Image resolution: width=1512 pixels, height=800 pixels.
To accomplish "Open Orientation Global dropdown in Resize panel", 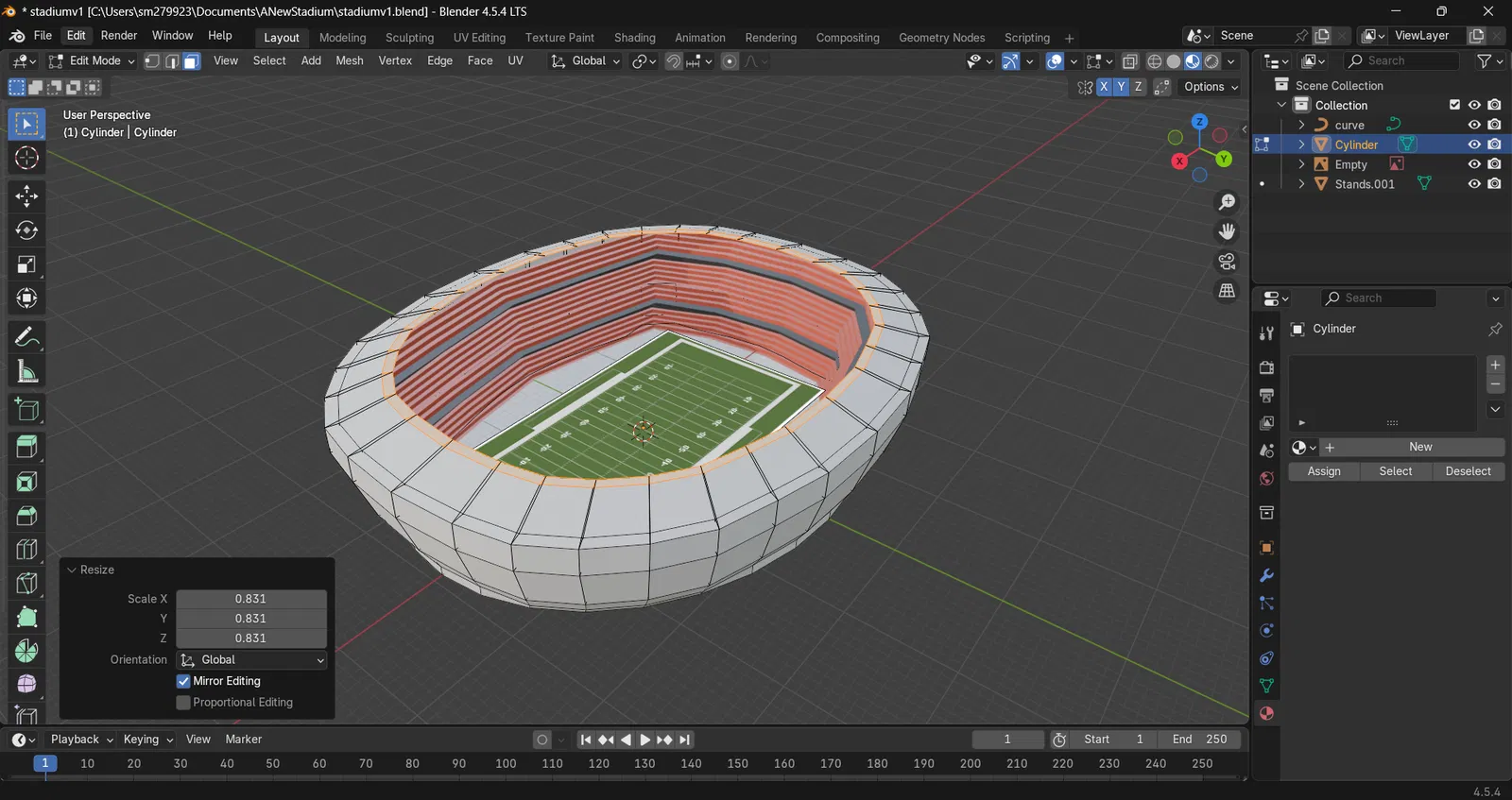I will click(x=251, y=660).
